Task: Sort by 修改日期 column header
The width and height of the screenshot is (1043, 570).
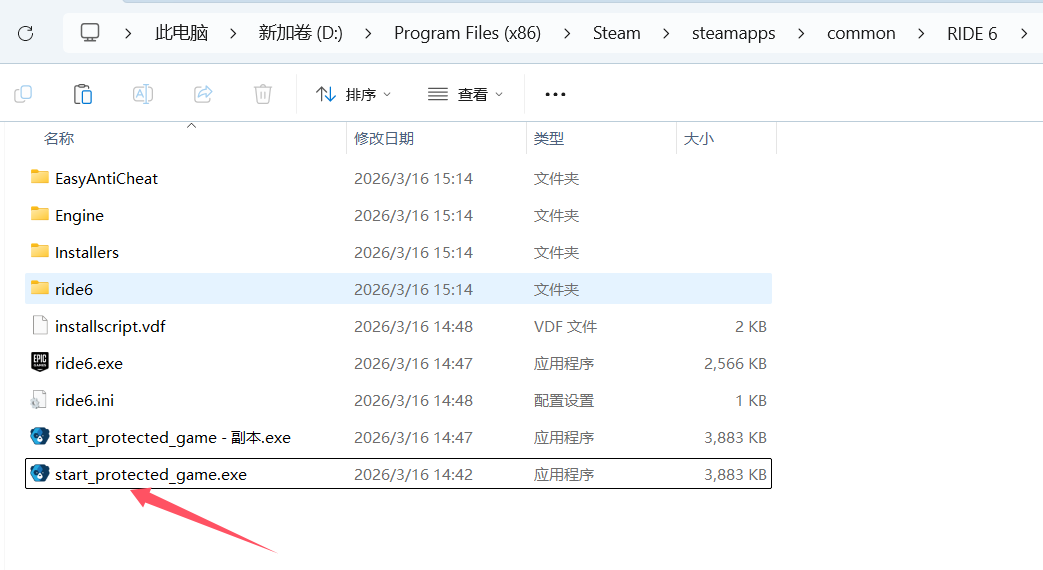Action: pos(384,139)
